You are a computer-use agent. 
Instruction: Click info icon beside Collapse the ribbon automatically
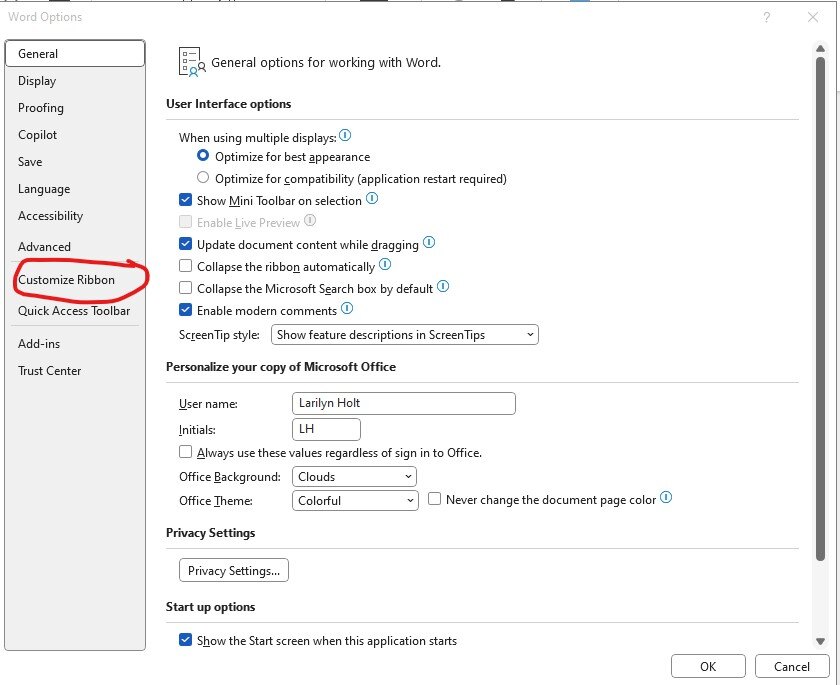[385, 265]
